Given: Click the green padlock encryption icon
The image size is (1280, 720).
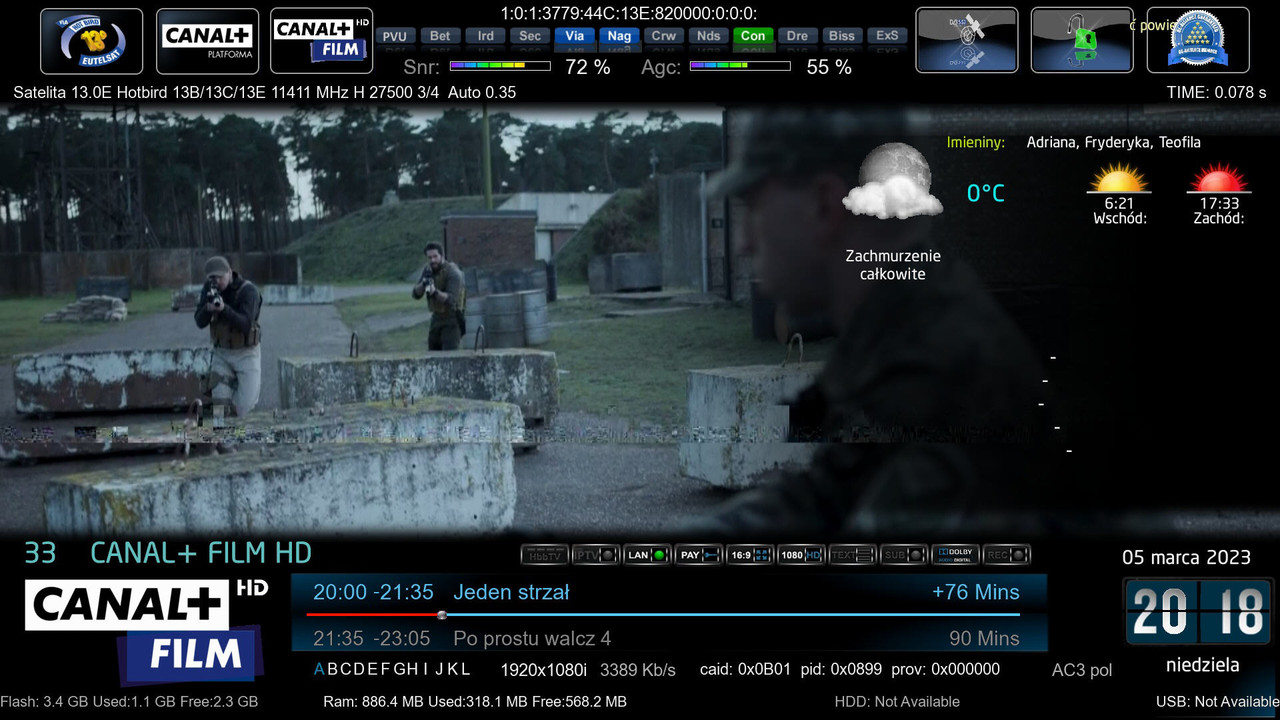Looking at the screenshot, I should 1082,41.
